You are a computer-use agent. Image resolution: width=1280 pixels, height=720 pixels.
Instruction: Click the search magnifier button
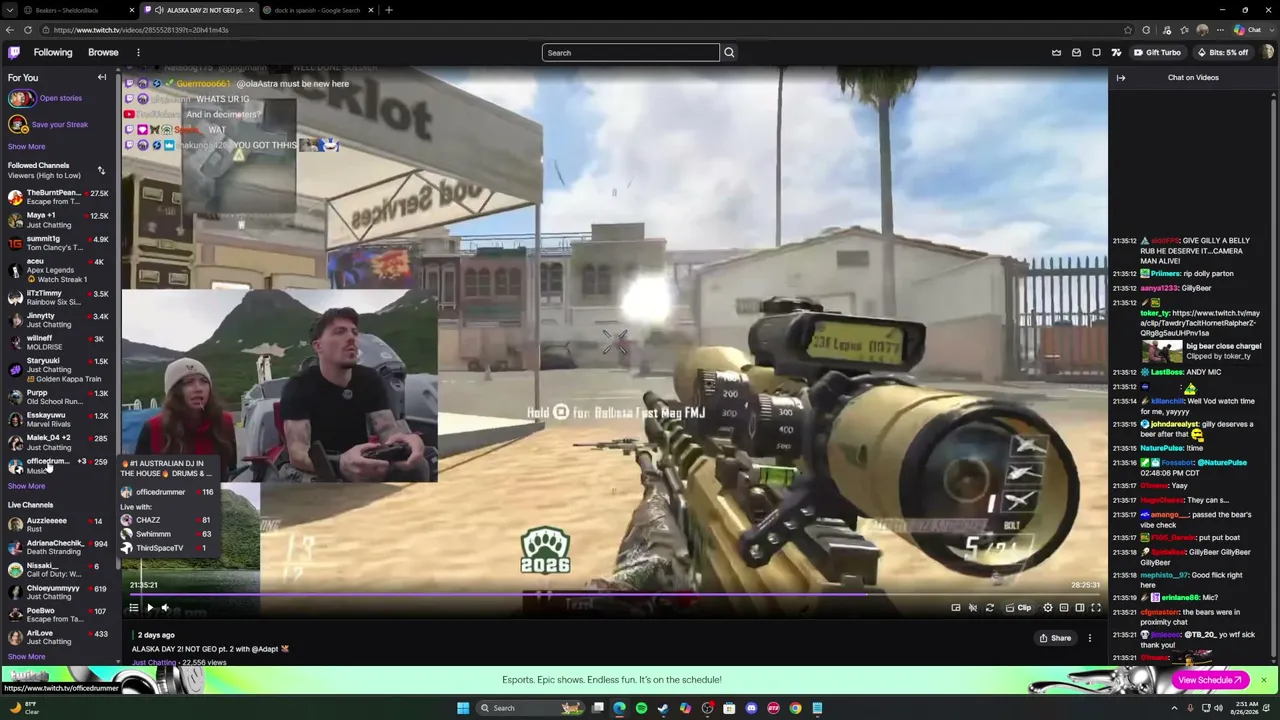click(729, 53)
